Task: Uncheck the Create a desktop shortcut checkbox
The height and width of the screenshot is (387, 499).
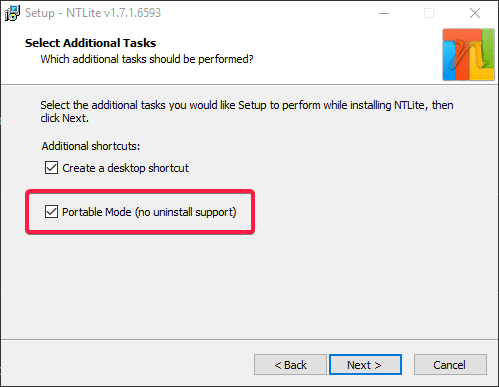Action: [x=51, y=168]
